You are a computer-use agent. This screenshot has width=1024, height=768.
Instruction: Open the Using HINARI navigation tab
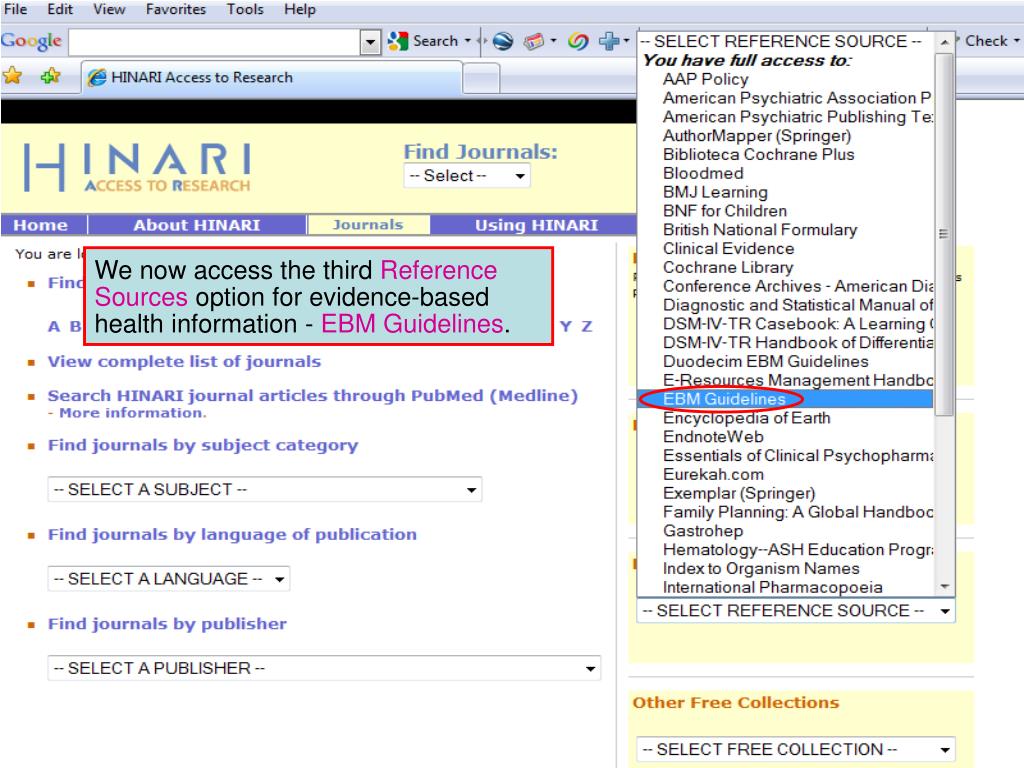coord(536,225)
